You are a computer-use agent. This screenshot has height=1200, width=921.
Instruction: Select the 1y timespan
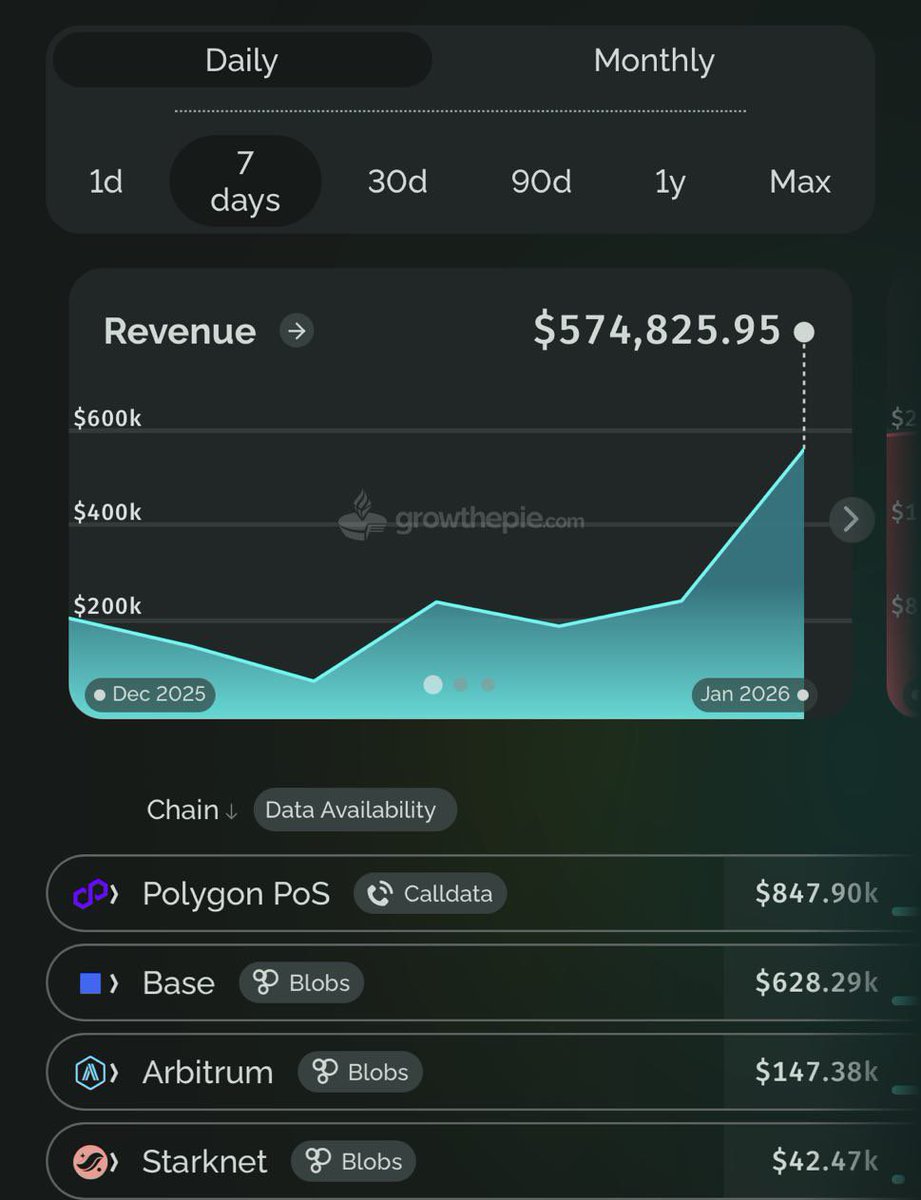pos(670,182)
